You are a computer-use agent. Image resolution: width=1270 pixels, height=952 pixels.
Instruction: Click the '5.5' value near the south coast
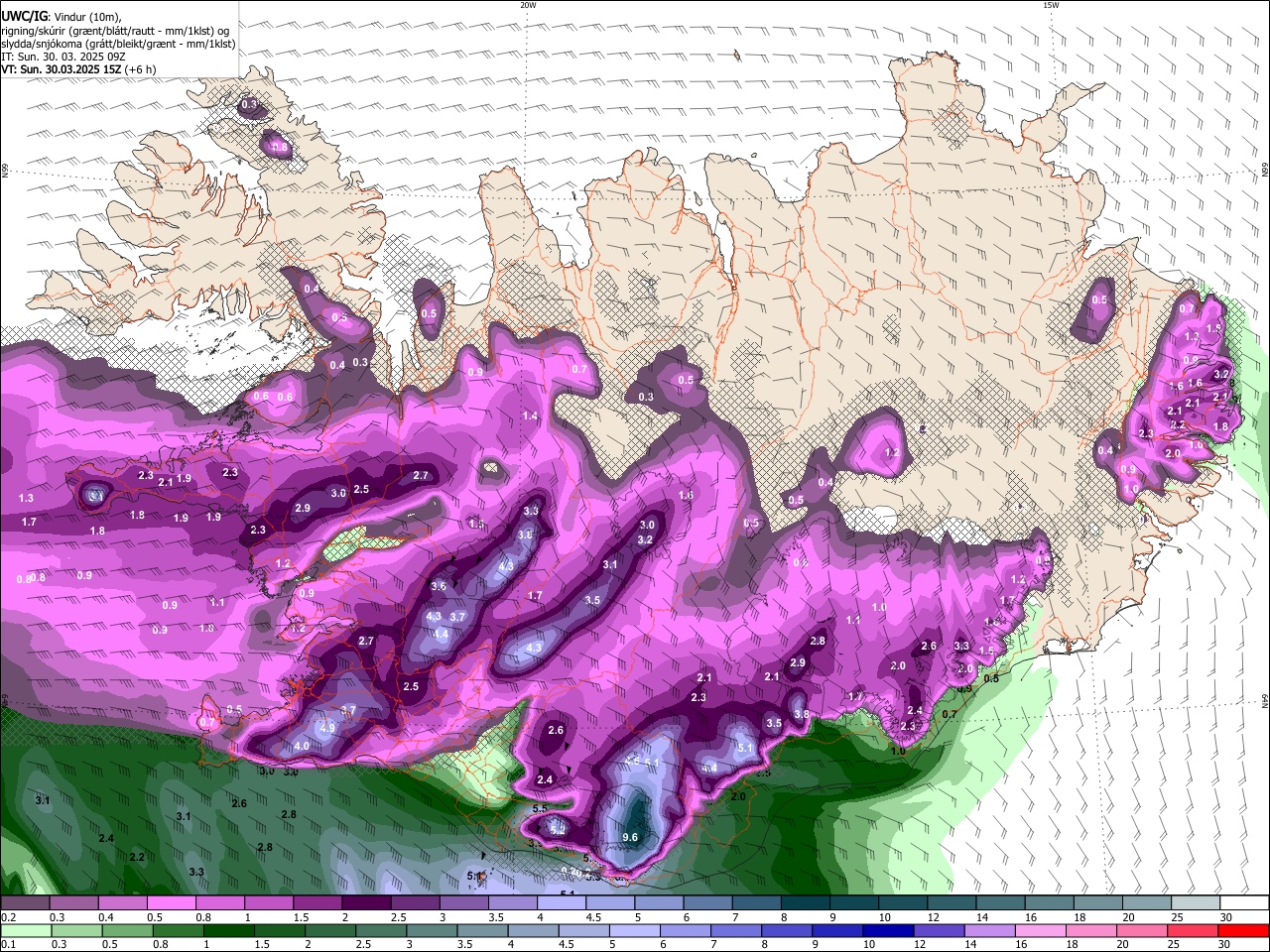point(540,809)
